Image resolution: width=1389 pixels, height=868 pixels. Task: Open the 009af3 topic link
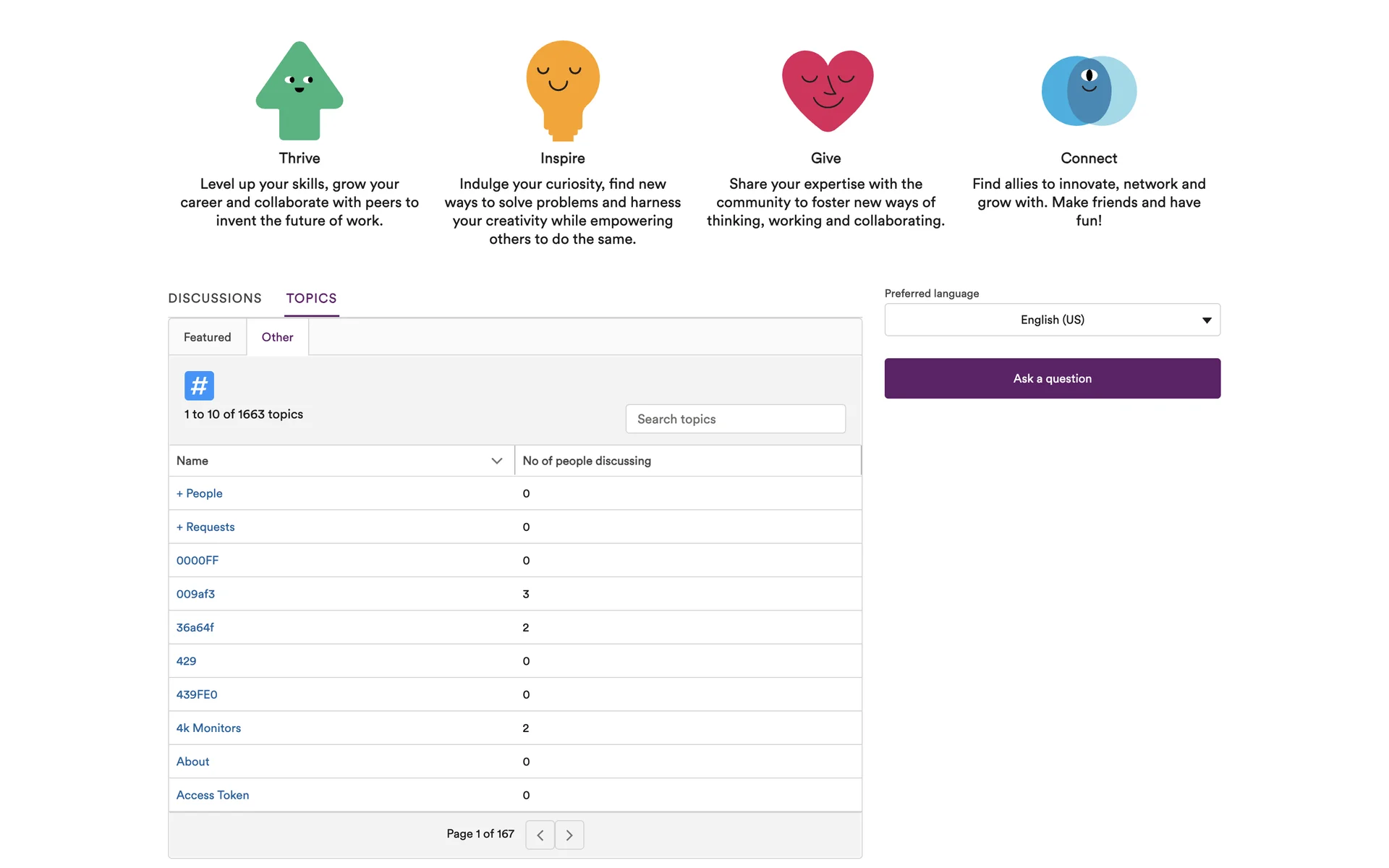[195, 594]
